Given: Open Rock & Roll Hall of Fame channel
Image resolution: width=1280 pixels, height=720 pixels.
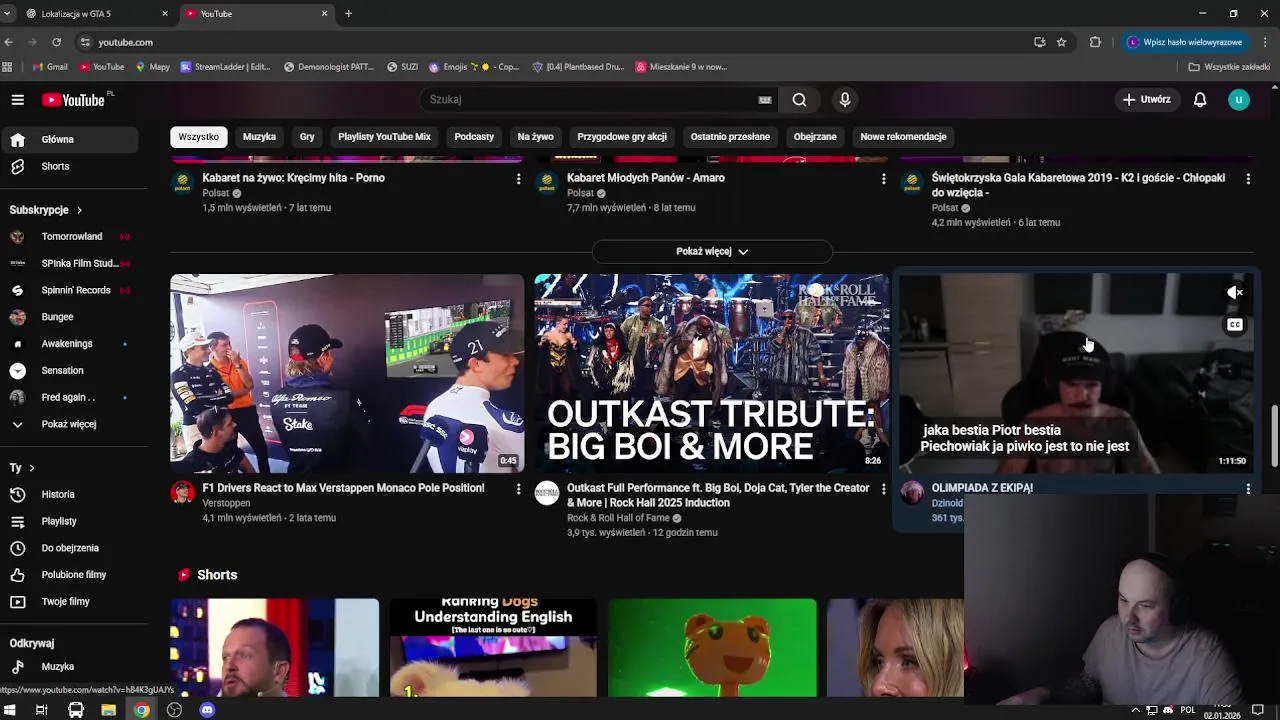Looking at the screenshot, I should click(x=618, y=518).
